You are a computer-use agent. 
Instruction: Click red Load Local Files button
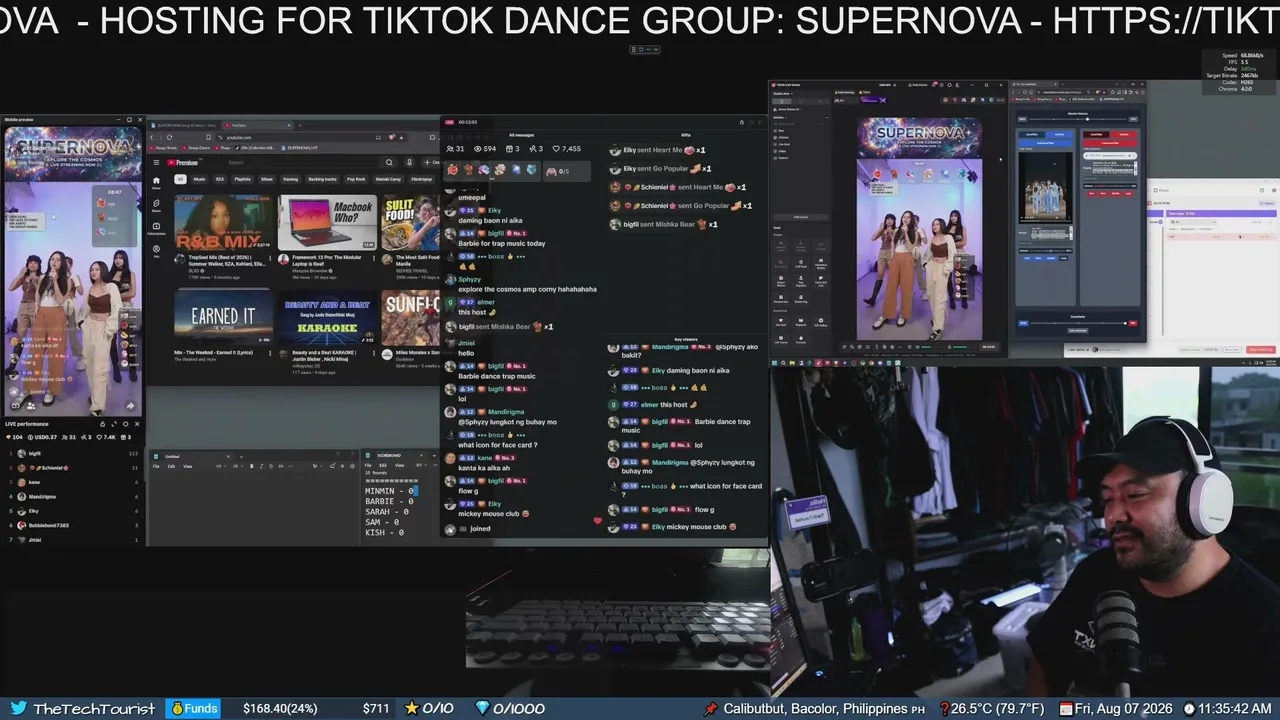1111,144
